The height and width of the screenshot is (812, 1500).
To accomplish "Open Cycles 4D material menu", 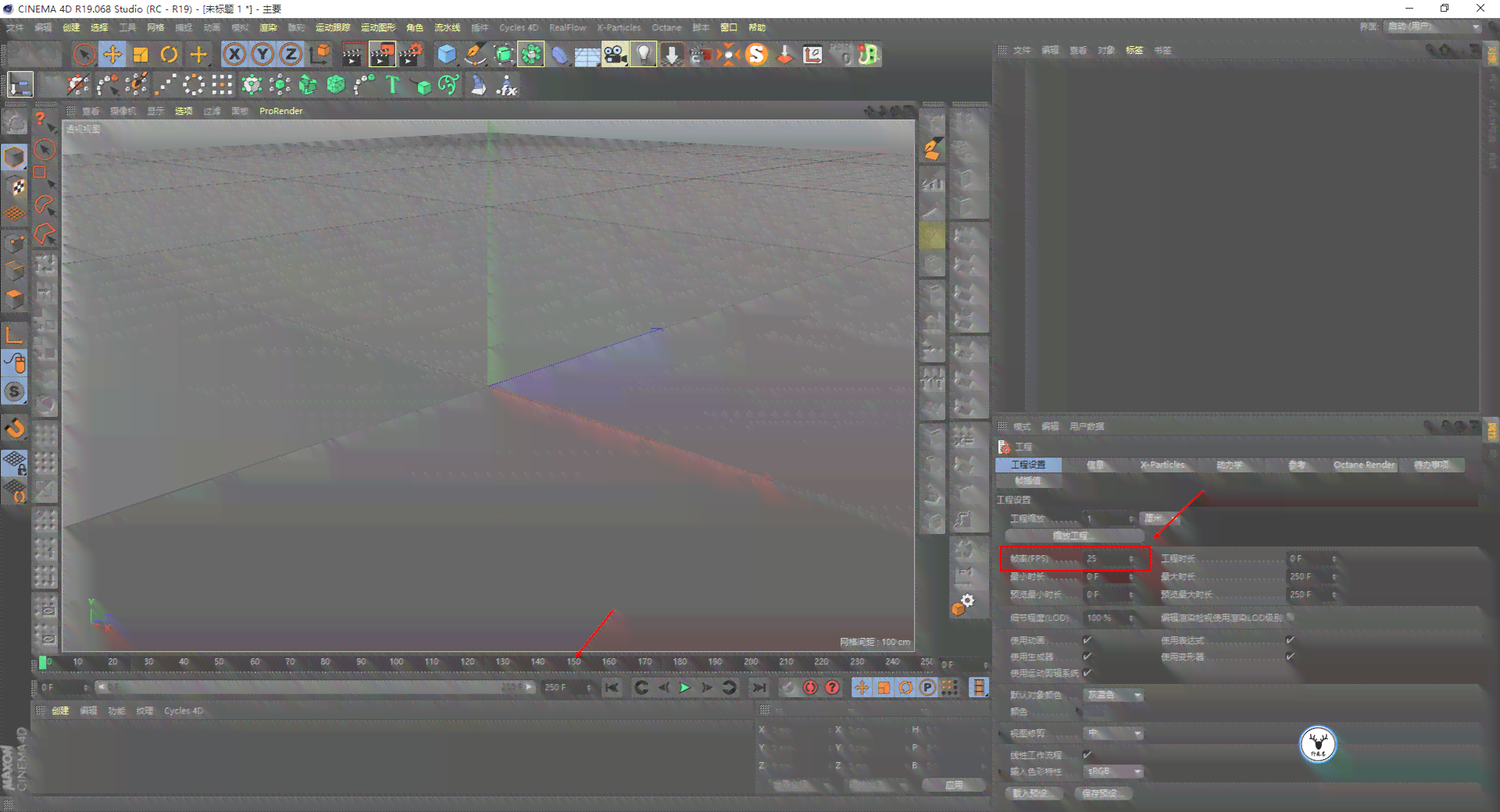I will (x=184, y=711).
